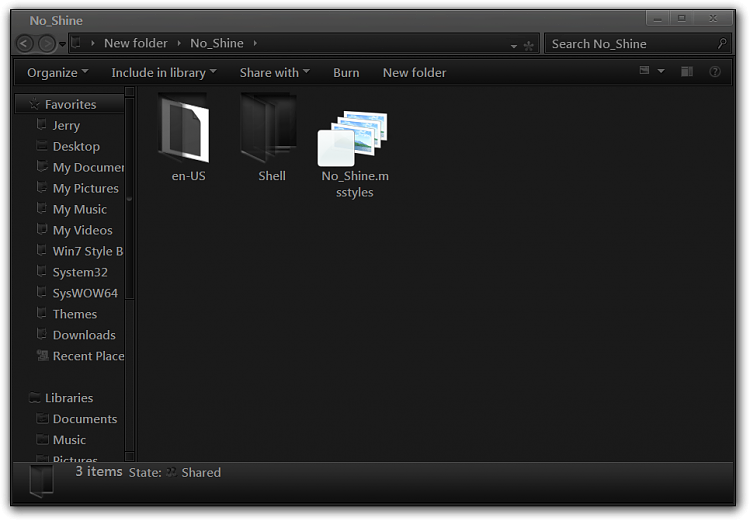The width and height of the screenshot is (750, 521).
Task: Open Music library
Action: tap(69, 440)
